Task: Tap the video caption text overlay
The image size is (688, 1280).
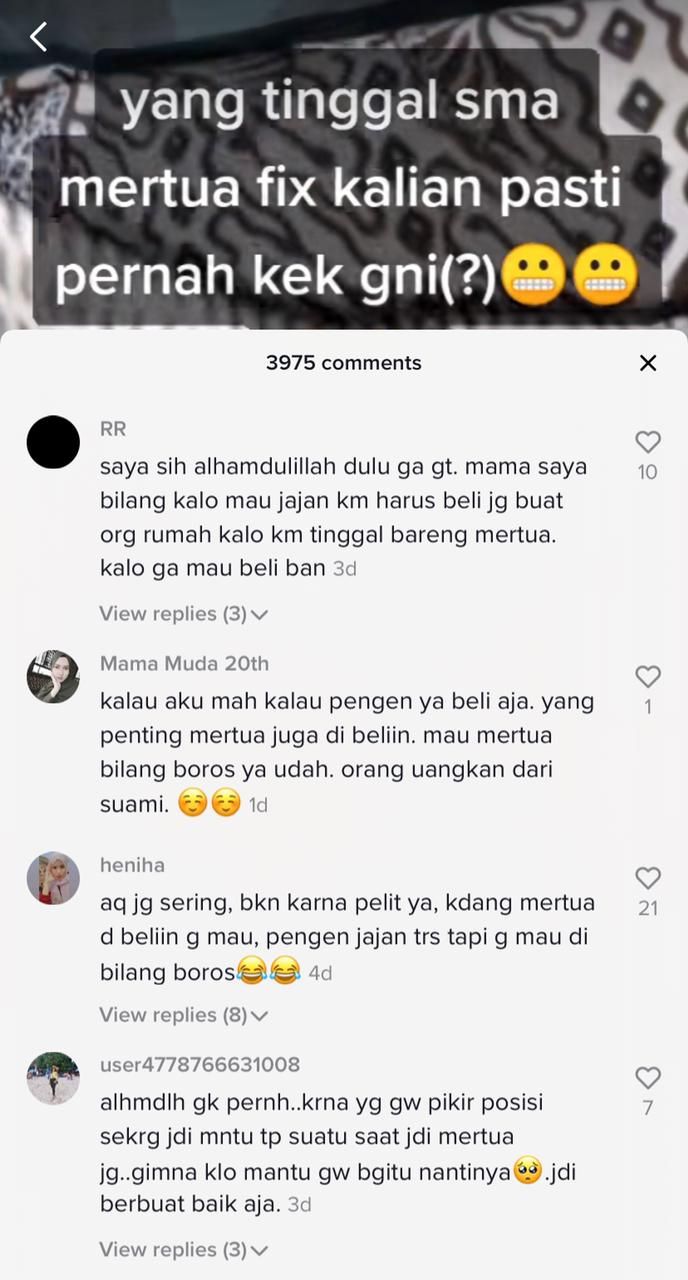Action: (x=346, y=188)
